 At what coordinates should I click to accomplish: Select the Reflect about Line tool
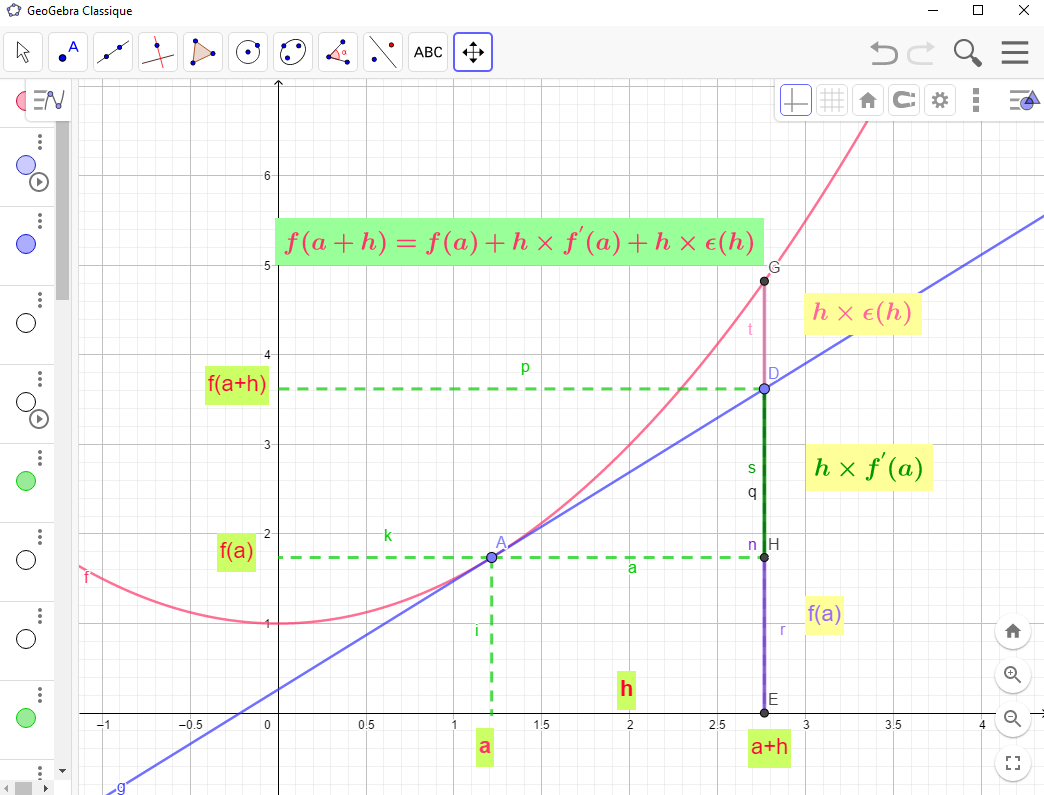click(383, 52)
